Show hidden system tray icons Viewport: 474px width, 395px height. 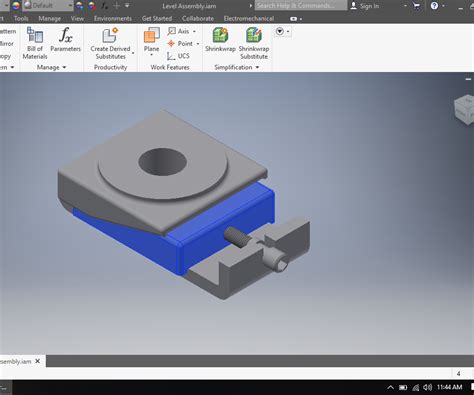click(390, 387)
